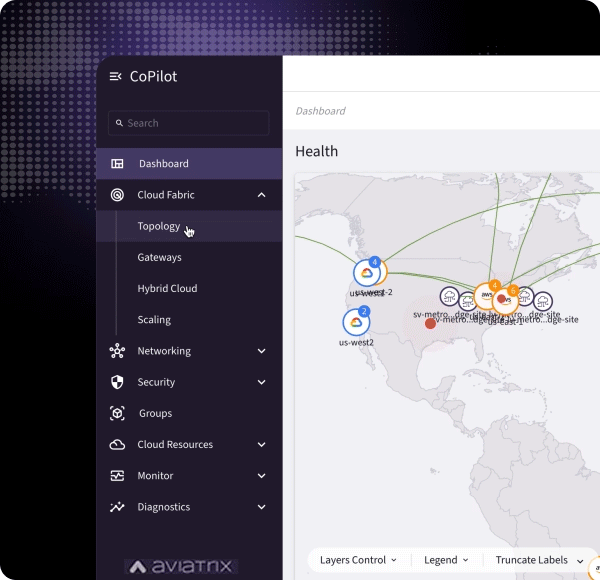Expand the Monitor section chevron
This screenshot has width=600, height=580.
coord(261,476)
